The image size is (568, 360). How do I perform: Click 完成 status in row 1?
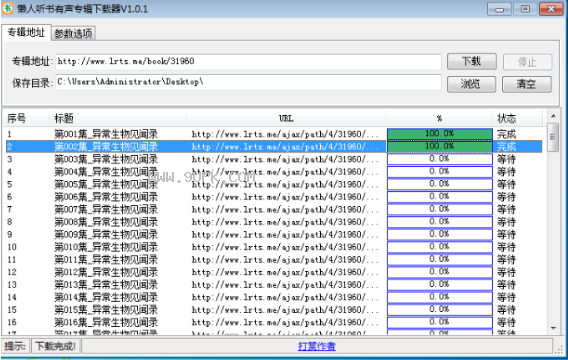[x=506, y=134]
